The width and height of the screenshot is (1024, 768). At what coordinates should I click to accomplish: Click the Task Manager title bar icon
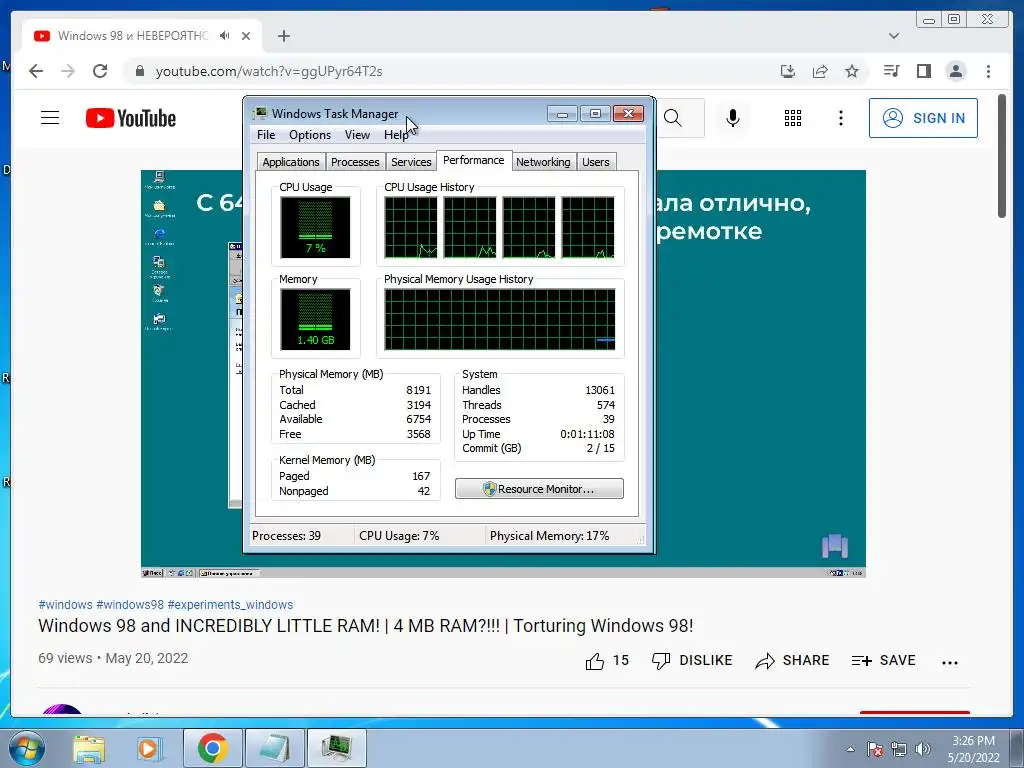260,113
